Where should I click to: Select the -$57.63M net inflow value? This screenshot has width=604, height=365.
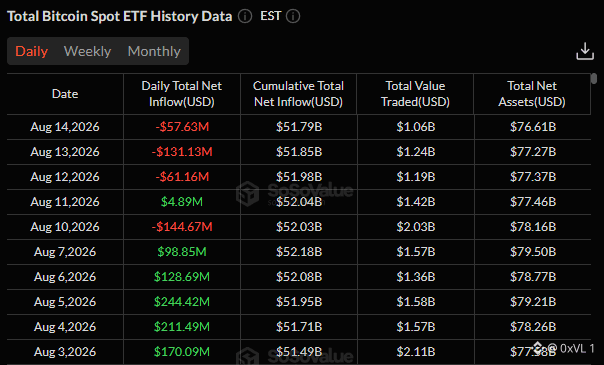[x=182, y=127]
